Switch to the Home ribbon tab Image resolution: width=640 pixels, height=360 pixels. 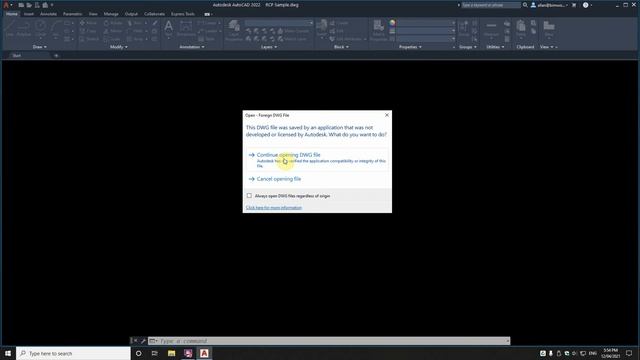pyautogui.click(x=12, y=14)
